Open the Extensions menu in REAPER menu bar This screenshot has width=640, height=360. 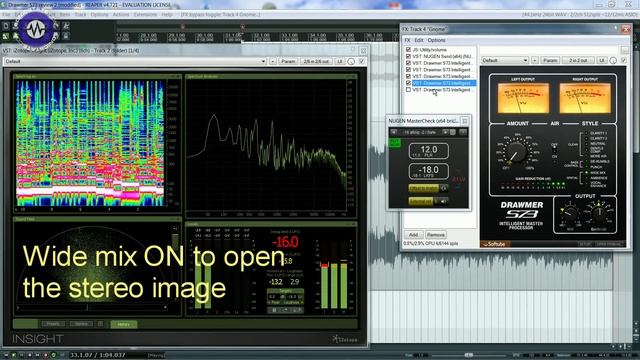(x=145, y=15)
